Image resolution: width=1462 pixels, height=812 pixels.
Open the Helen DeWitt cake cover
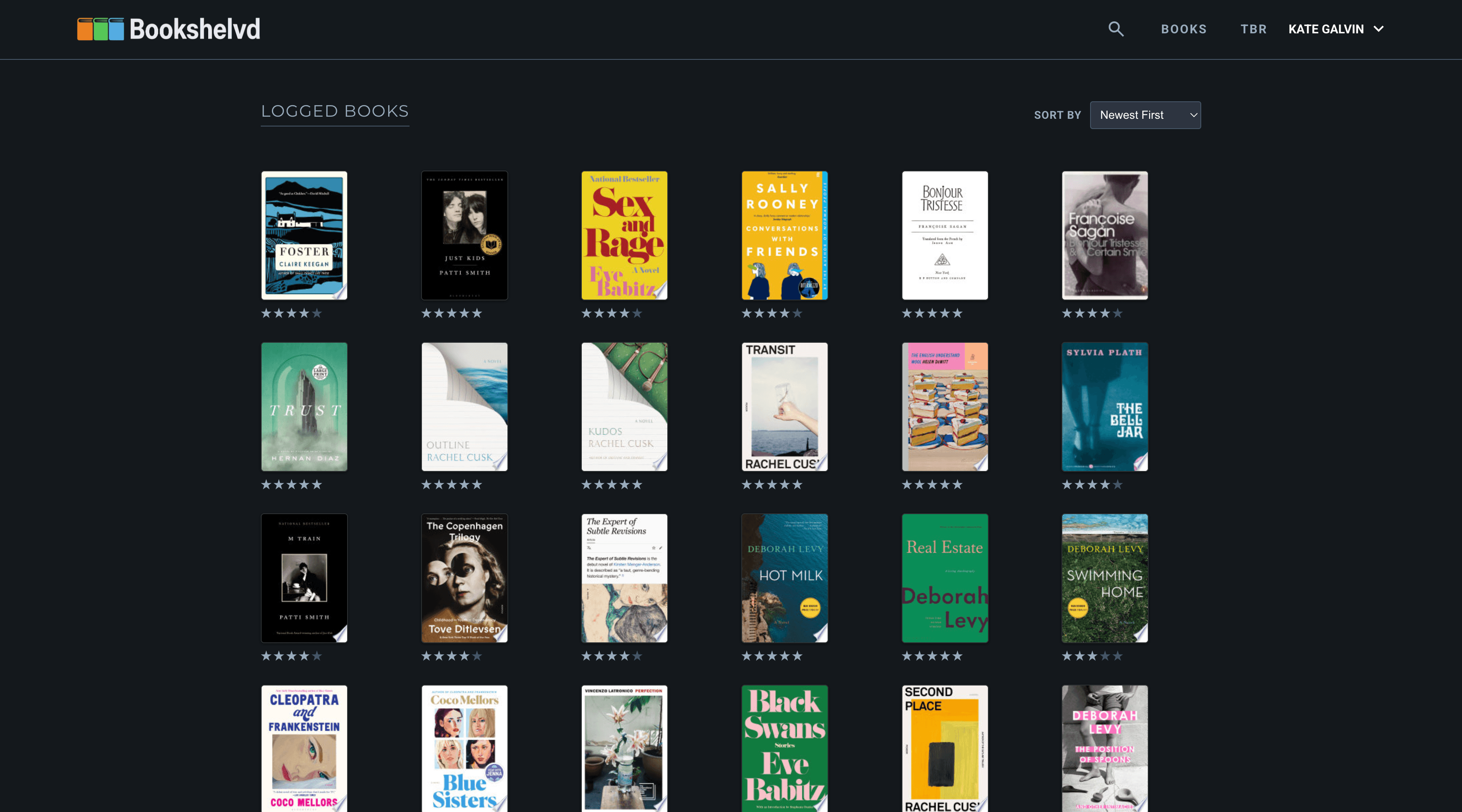[x=945, y=407]
